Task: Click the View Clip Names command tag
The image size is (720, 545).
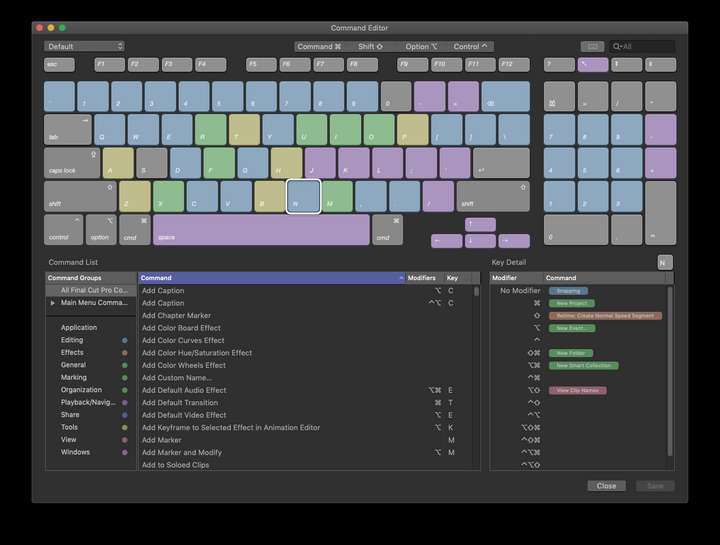Action: coord(578,390)
